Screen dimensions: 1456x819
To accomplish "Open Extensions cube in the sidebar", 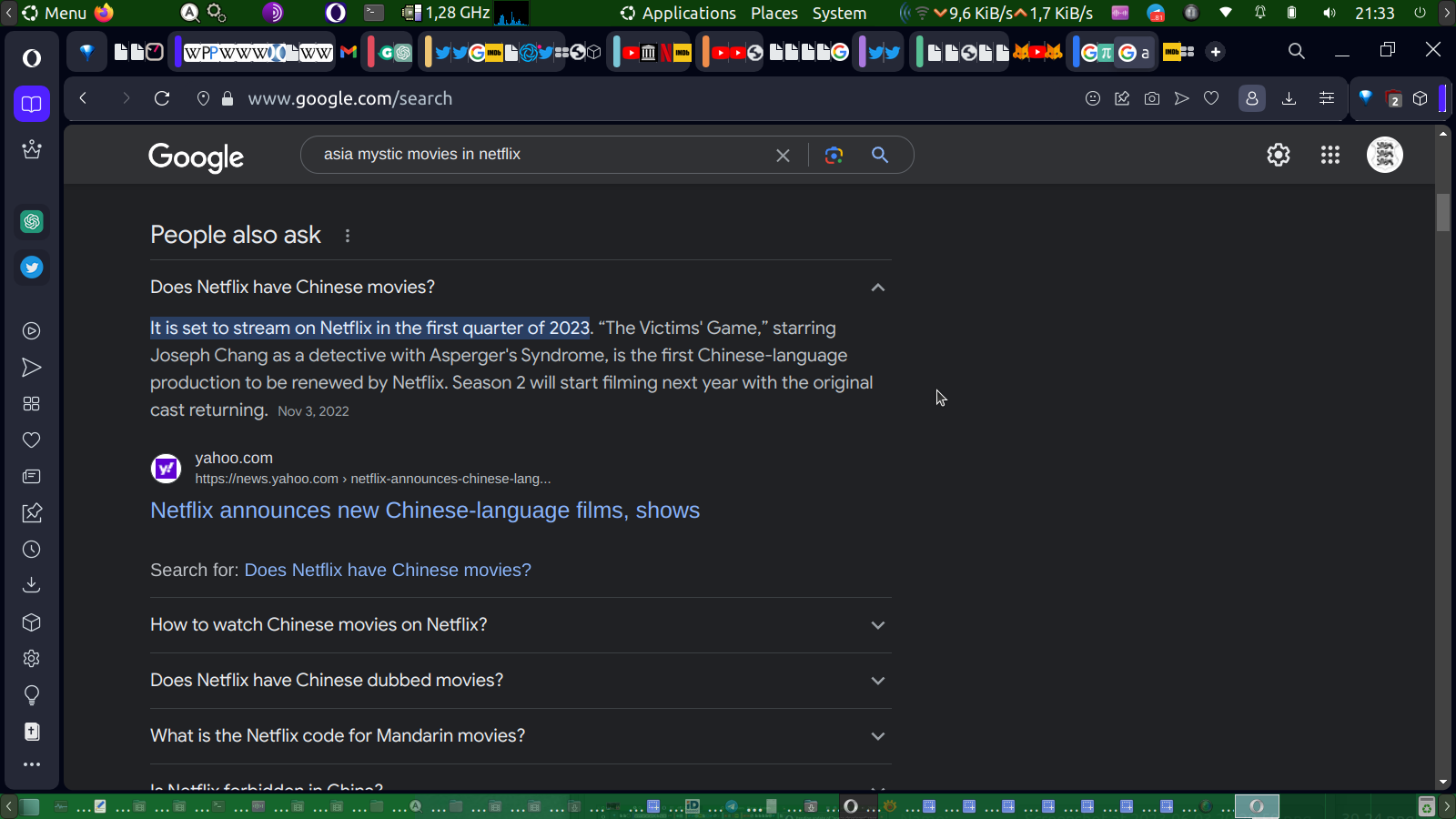I will coord(32,622).
